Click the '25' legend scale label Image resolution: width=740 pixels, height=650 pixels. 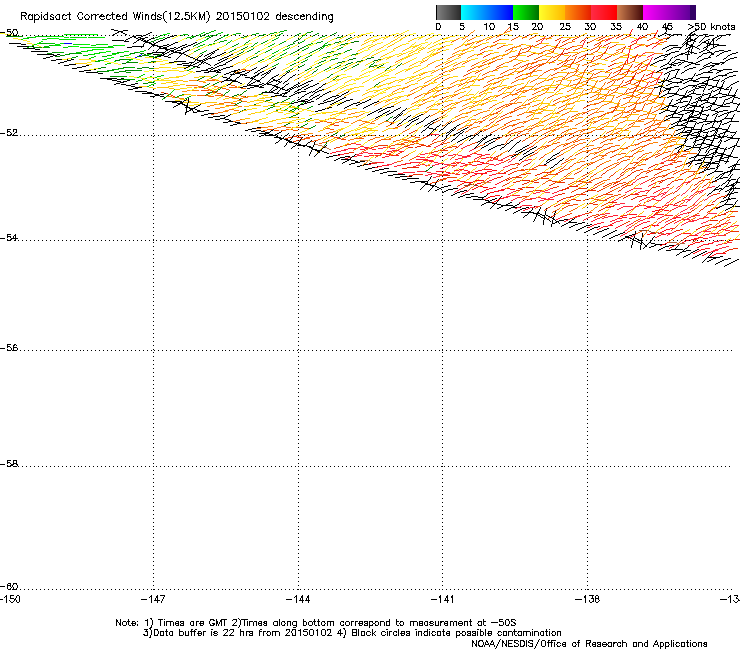tap(565, 27)
